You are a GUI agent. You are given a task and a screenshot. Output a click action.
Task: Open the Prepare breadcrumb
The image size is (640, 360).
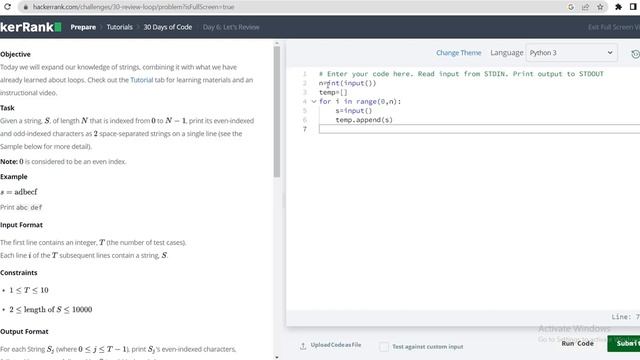pos(83,27)
